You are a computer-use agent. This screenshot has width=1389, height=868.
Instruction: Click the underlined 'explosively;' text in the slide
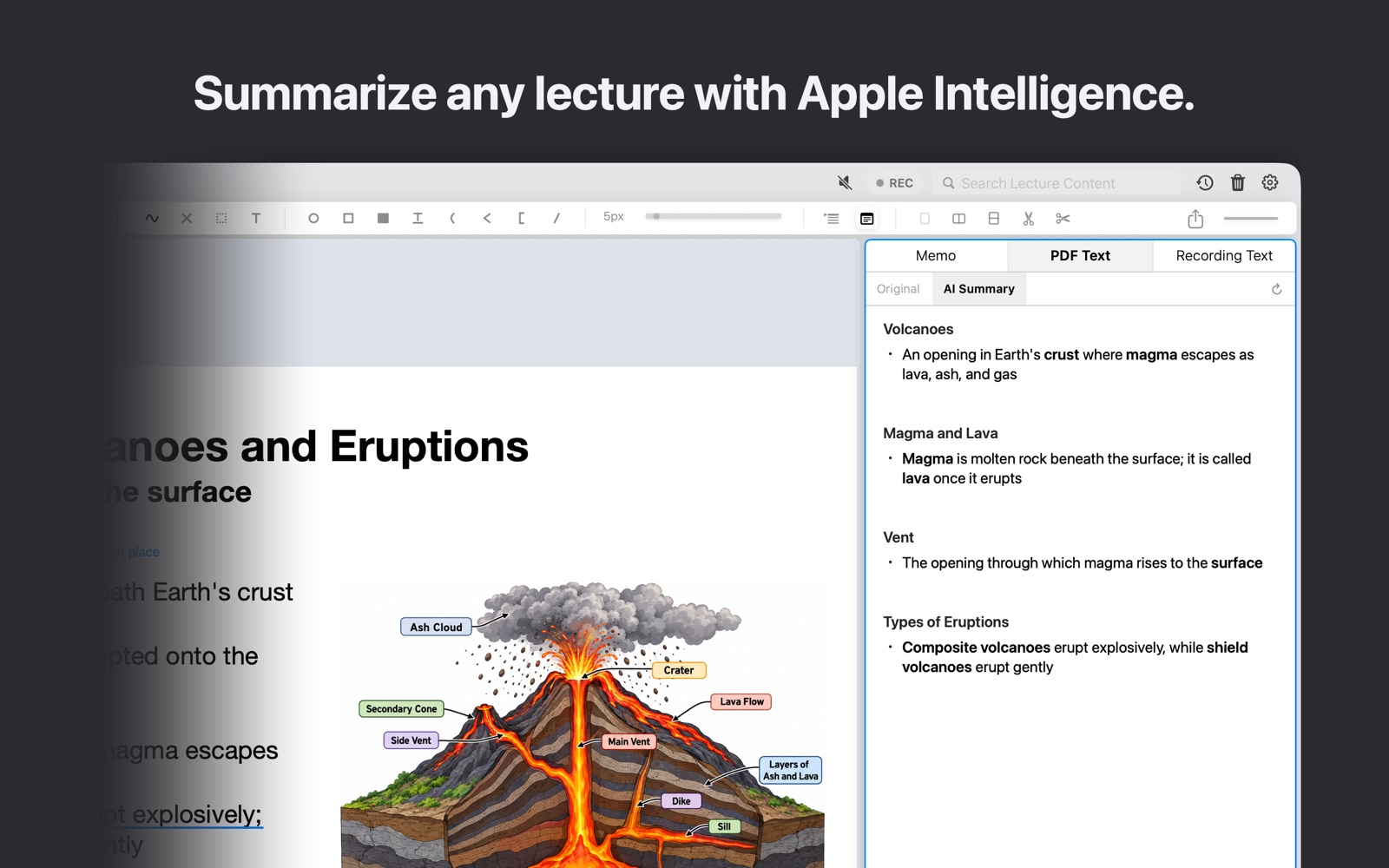pyautogui.click(x=197, y=814)
